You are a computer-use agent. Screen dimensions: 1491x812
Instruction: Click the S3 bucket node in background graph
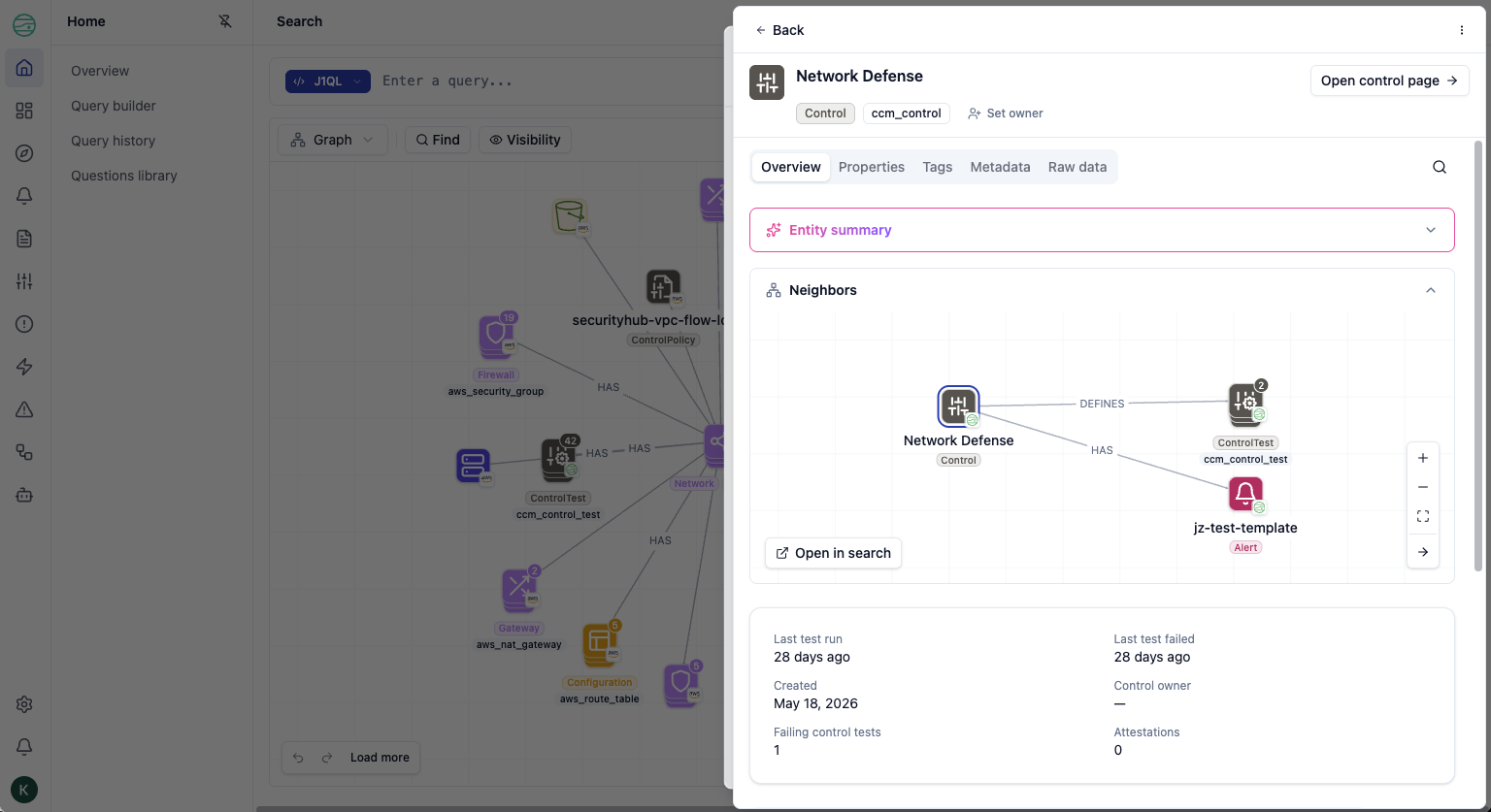tap(570, 215)
